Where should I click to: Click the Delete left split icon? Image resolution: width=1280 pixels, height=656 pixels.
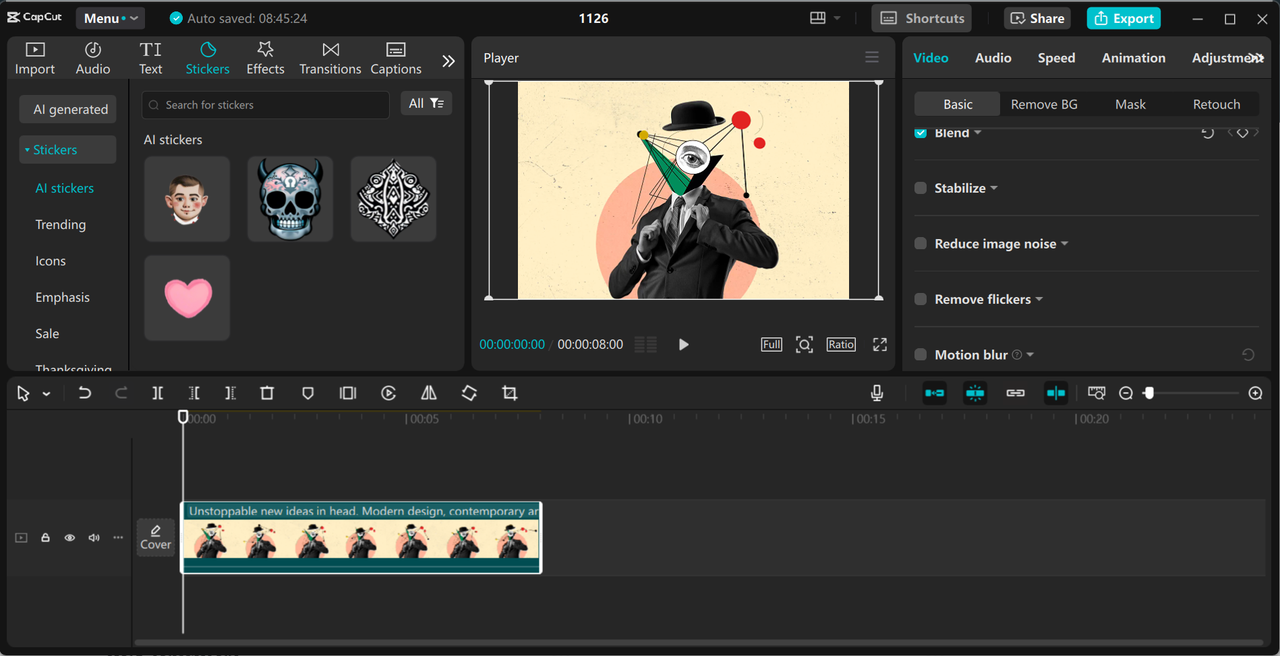pos(194,393)
